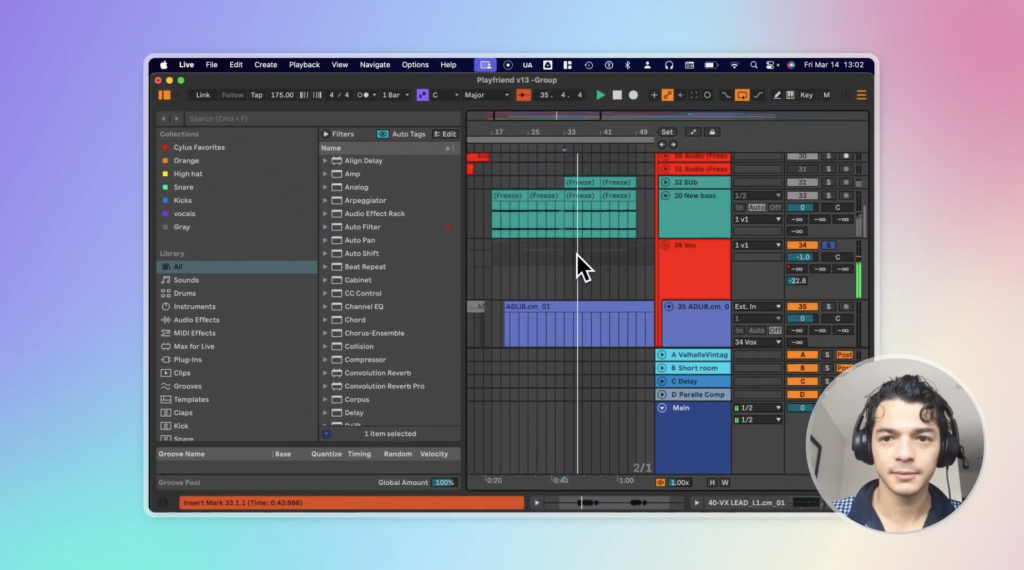Image resolution: width=1024 pixels, height=570 pixels.
Task: Expand the Convolution Reverb Pro folder
Action: point(325,387)
